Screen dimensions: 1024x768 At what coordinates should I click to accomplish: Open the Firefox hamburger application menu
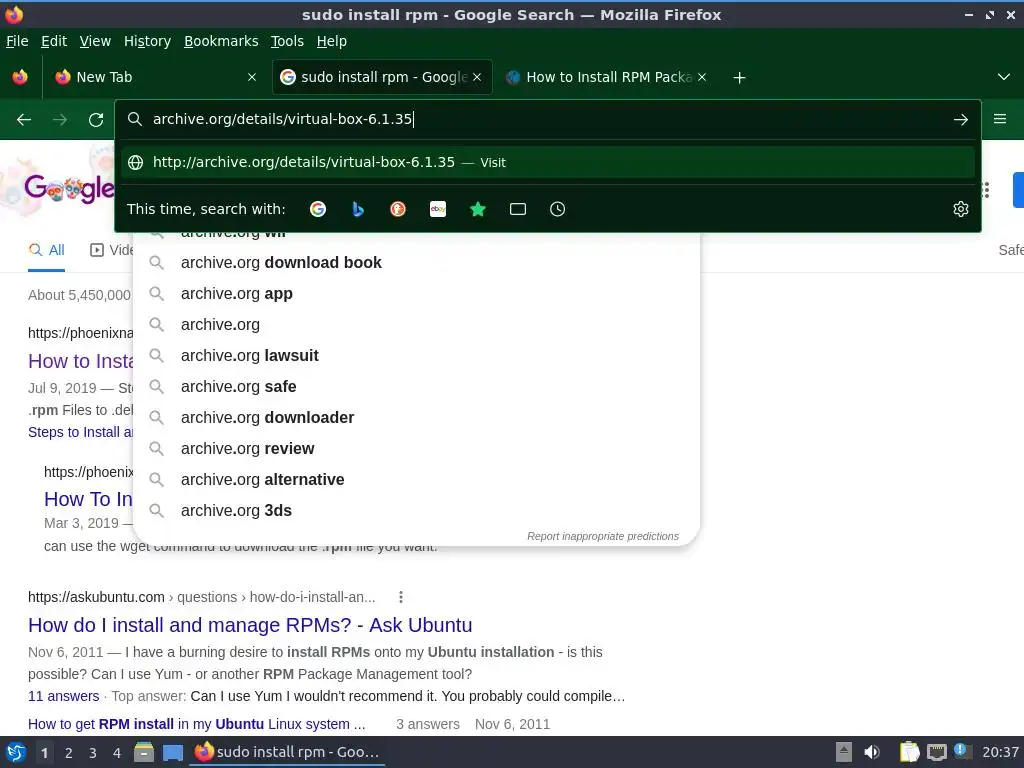(1000, 119)
